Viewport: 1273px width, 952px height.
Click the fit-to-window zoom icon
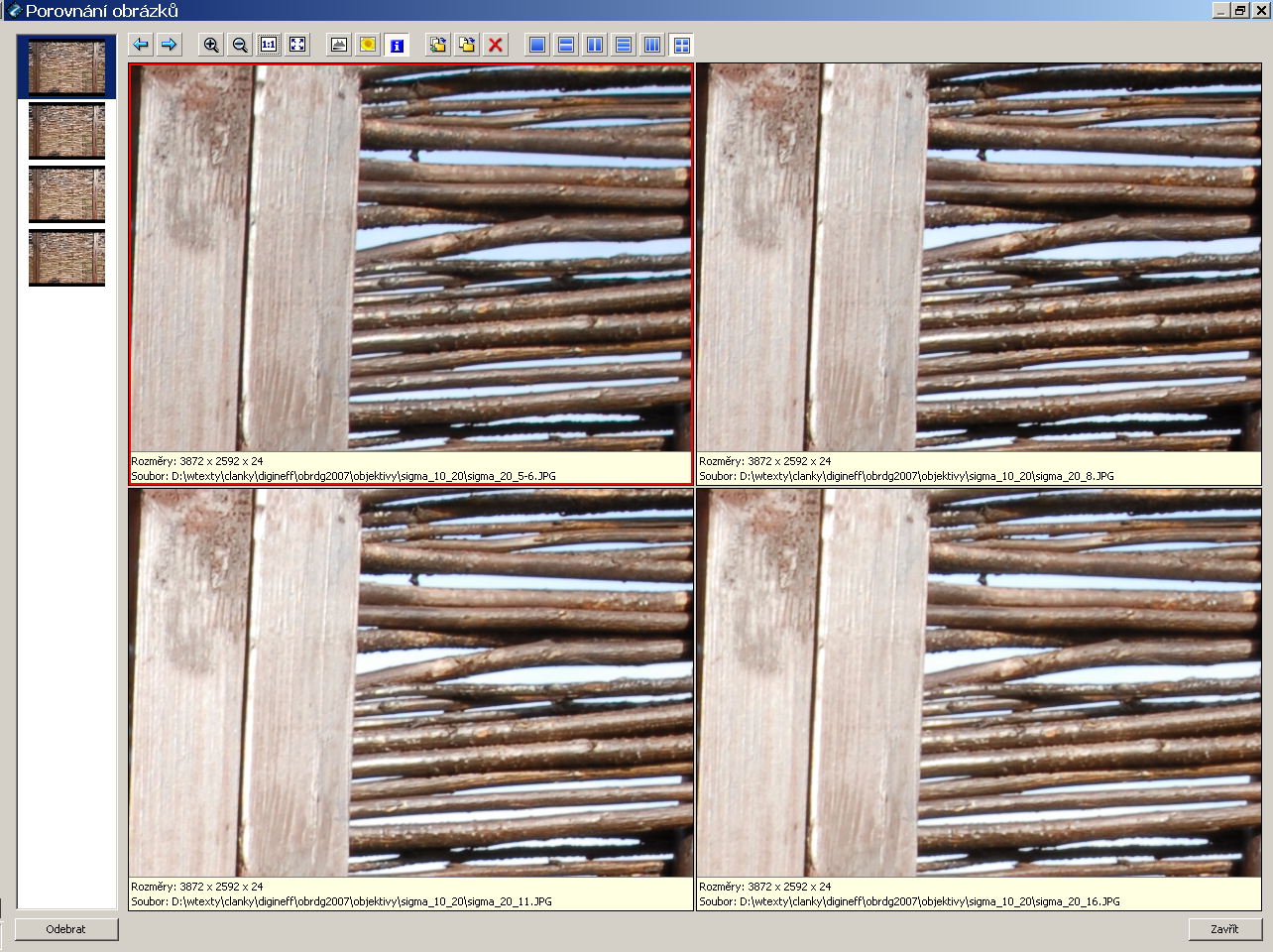[x=297, y=45]
